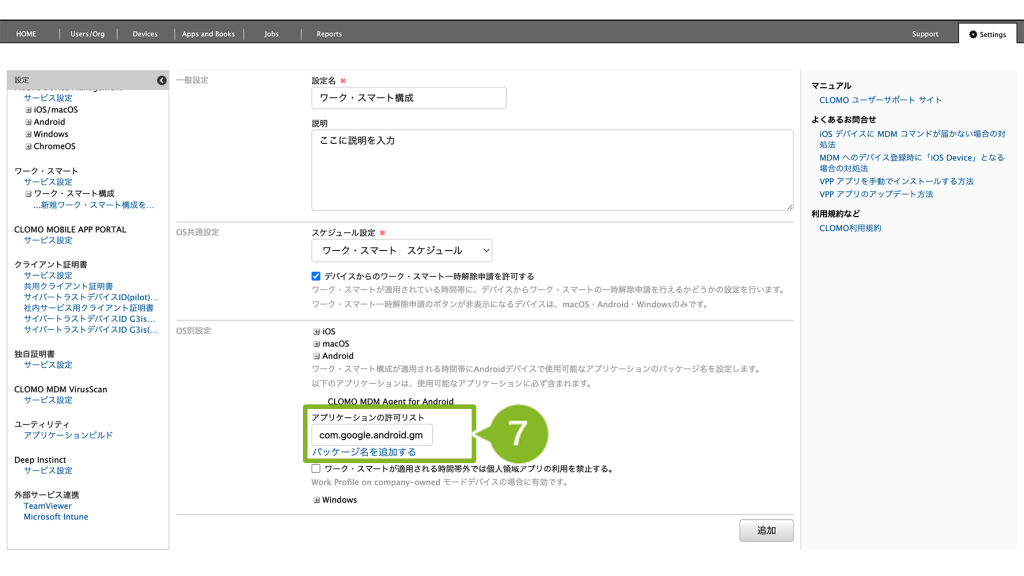The height and width of the screenshot is (576, 1024).
Task: Expand the iOS section under OS別設定
Action: tap(317, 331)
